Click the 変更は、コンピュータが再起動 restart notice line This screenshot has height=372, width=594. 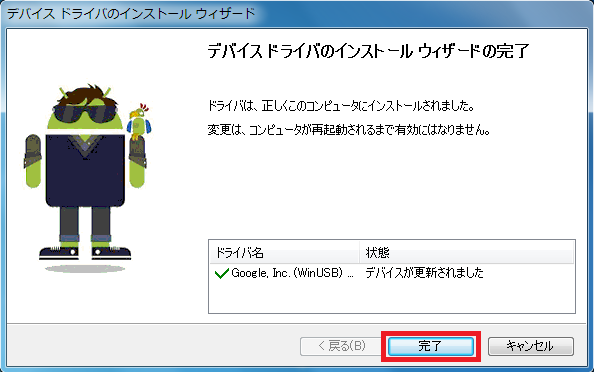pos(349,130)
